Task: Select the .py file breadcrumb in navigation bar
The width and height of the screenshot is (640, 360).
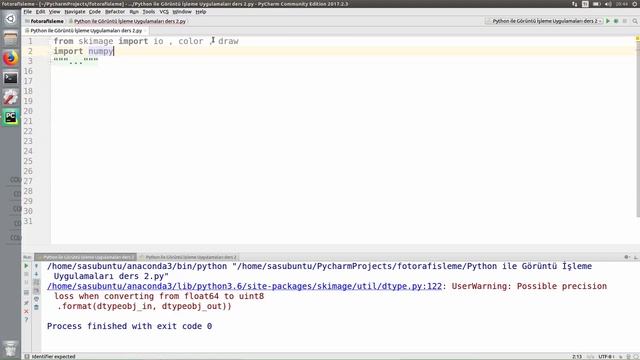Action: pos(127,21)
